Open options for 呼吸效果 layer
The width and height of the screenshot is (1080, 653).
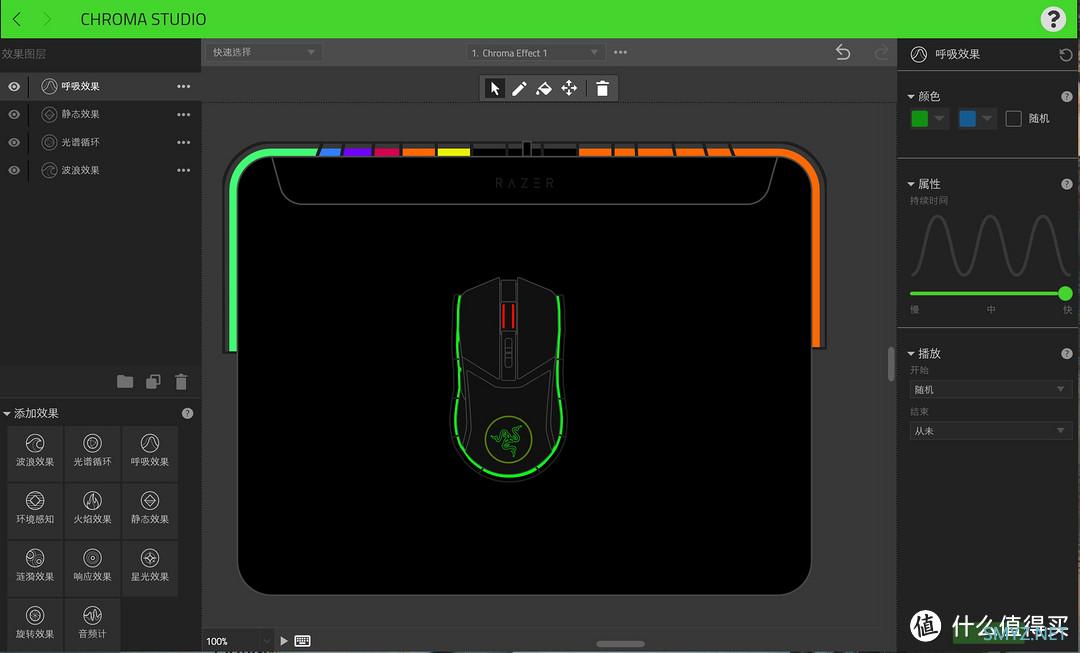[x=183, y=86]
